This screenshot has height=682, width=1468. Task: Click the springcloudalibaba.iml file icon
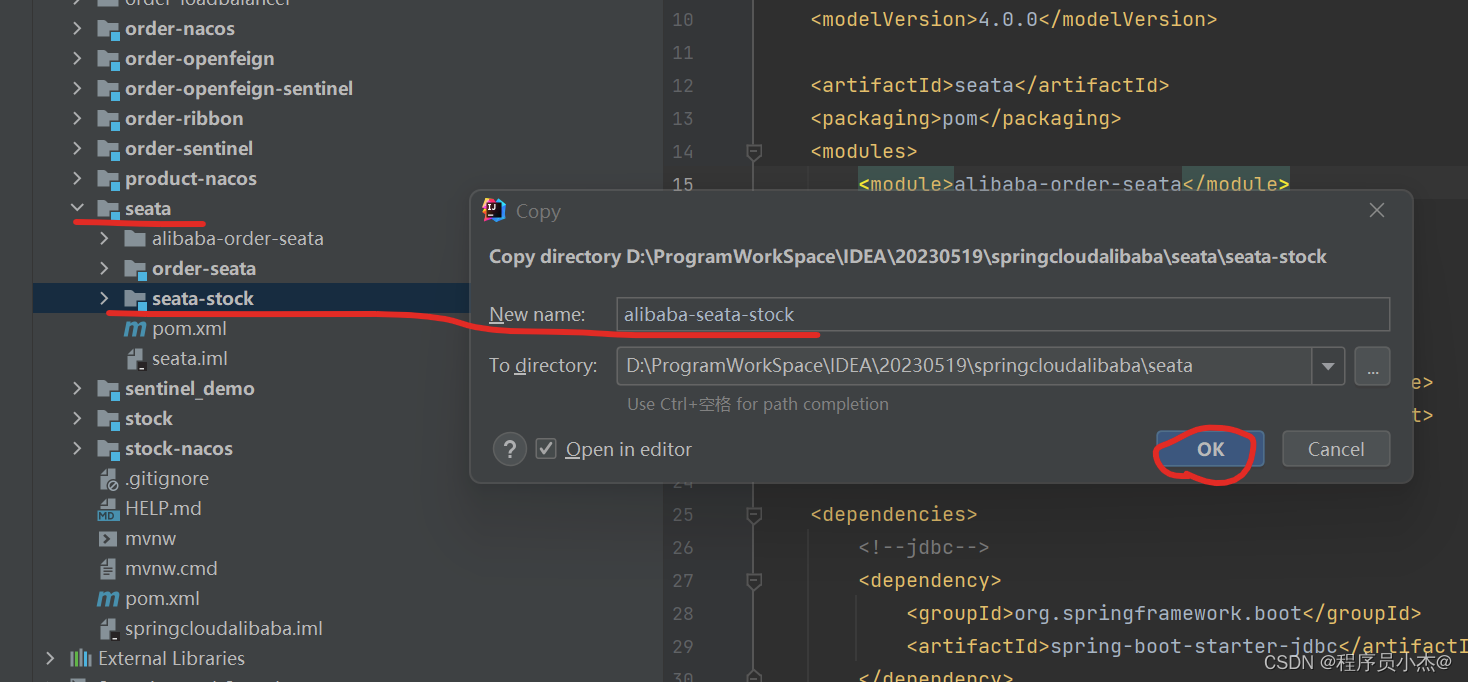pyautogui.click(x=108, y=629)
